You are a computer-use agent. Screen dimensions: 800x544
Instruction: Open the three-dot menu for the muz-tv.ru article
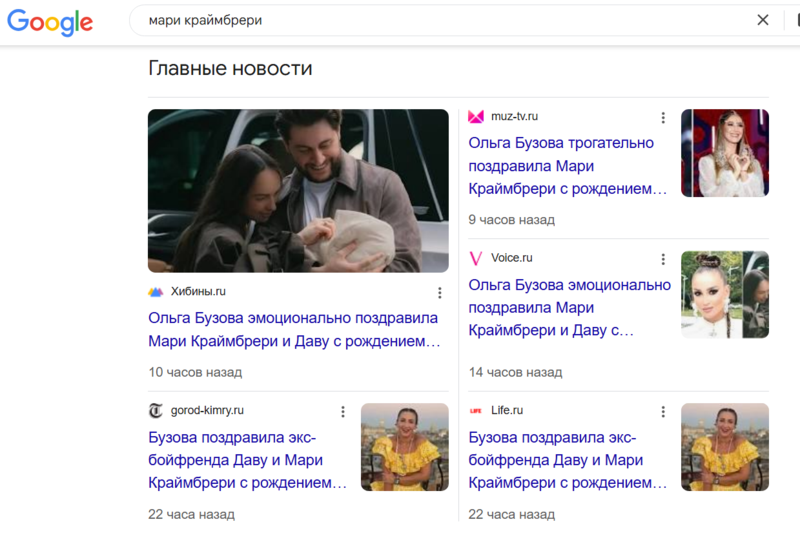pyautogui.click(x=663, y=118)
